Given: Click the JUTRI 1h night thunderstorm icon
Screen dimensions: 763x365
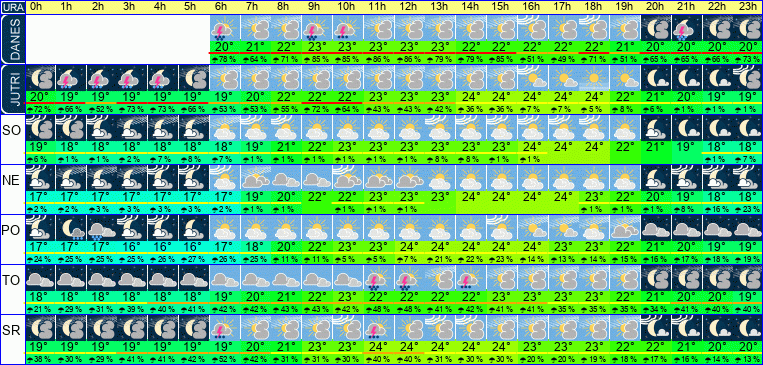Looking at the screenshot, I should click(x=71, y=78).
